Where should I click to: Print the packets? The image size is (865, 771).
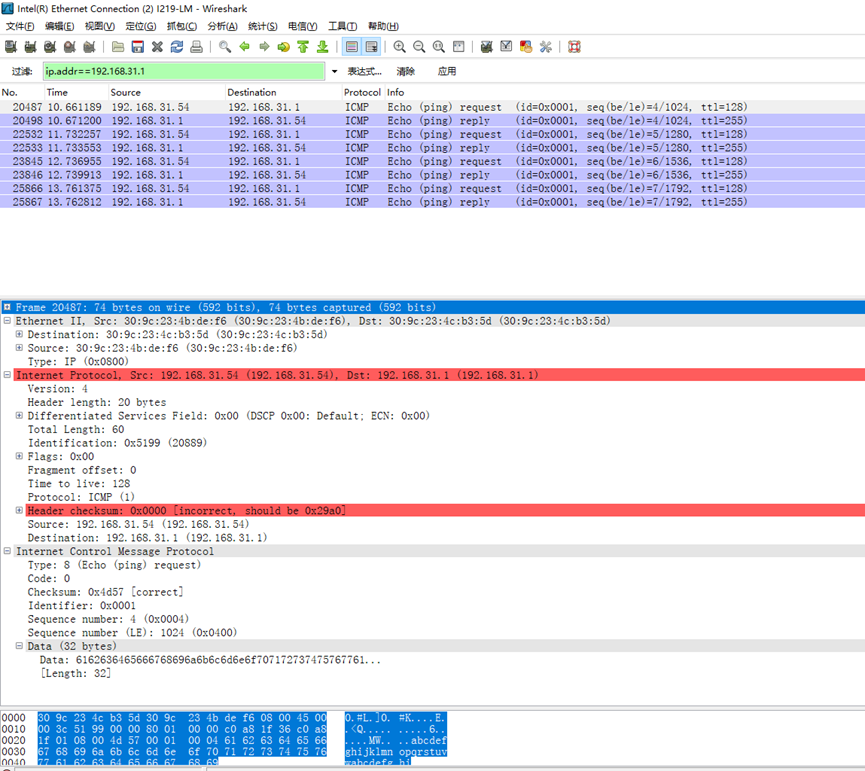pos(196,47)
